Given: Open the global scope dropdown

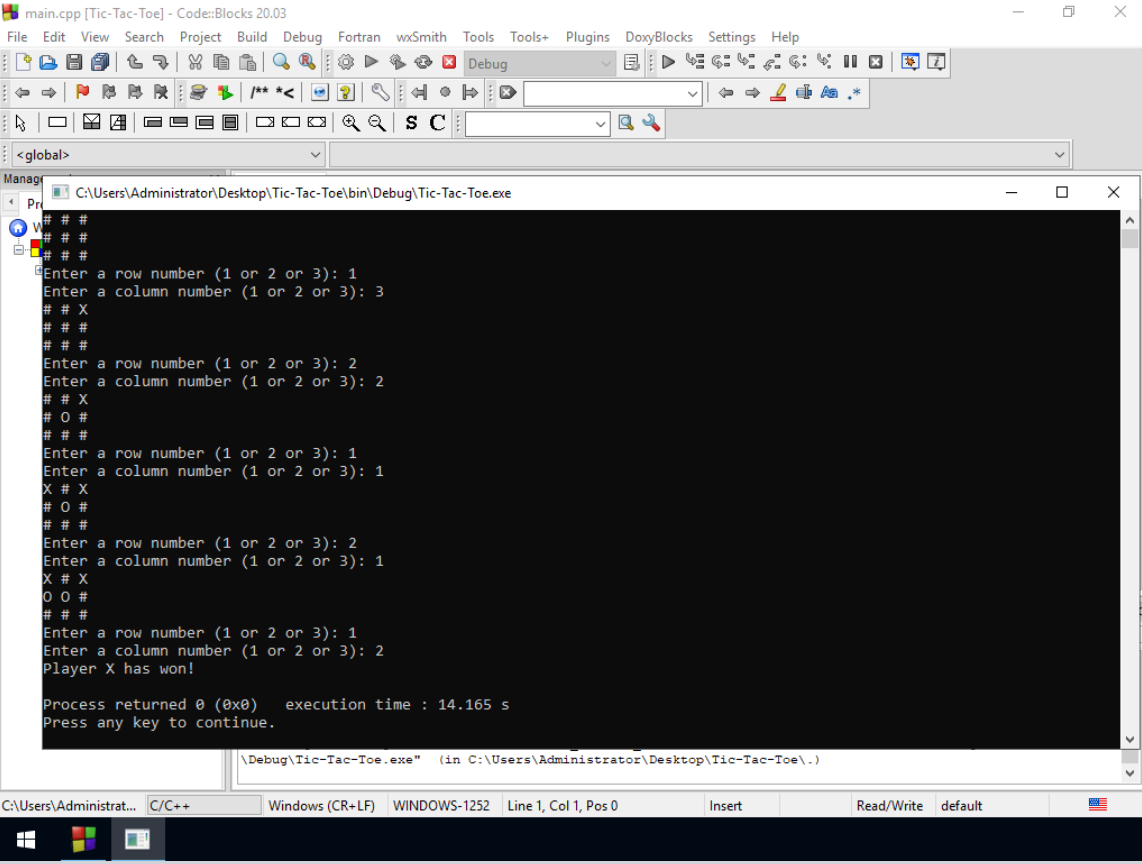Looking at the screenshot, I should (x=168, y=154).
